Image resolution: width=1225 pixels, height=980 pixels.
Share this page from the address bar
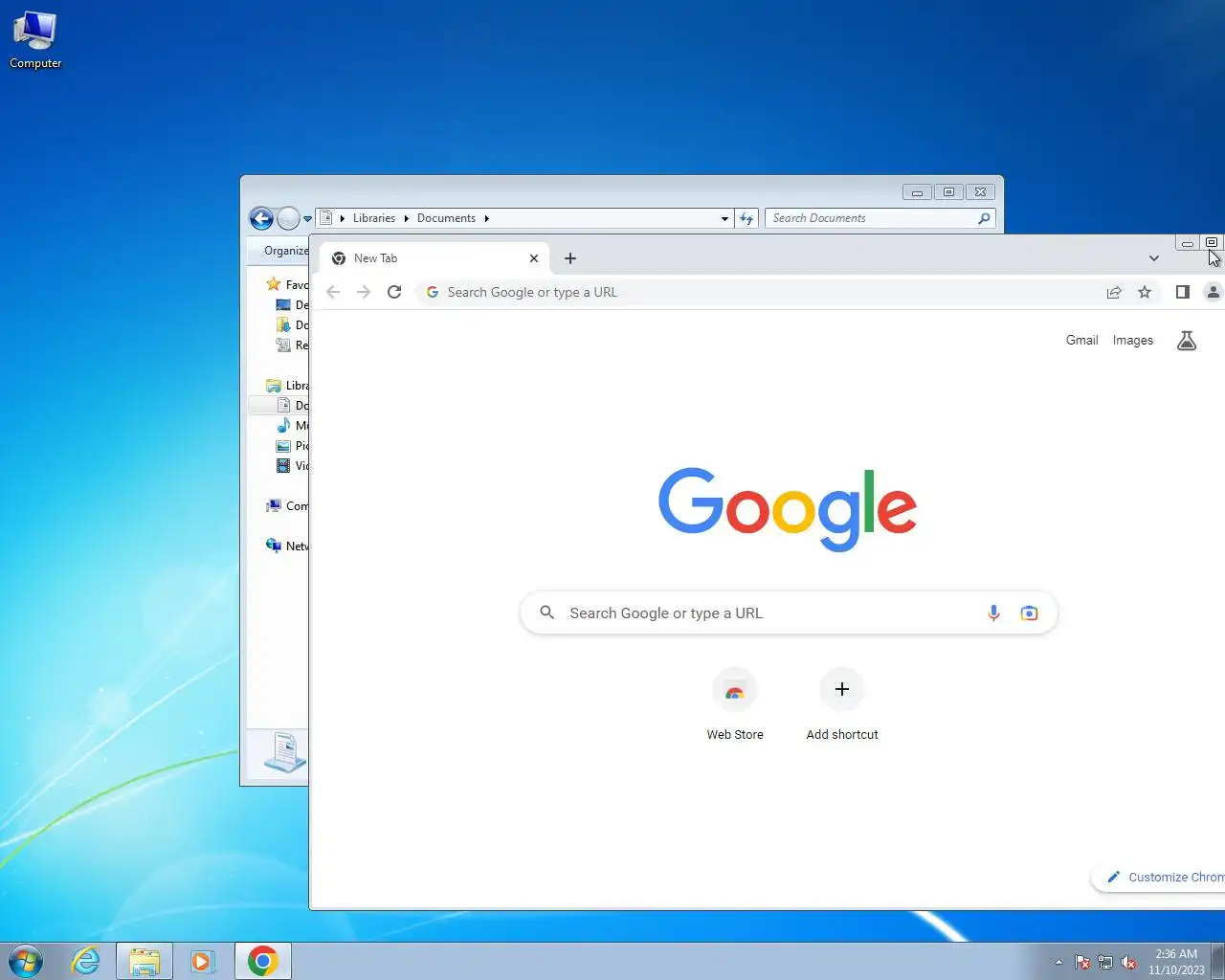click(1114, 292)
